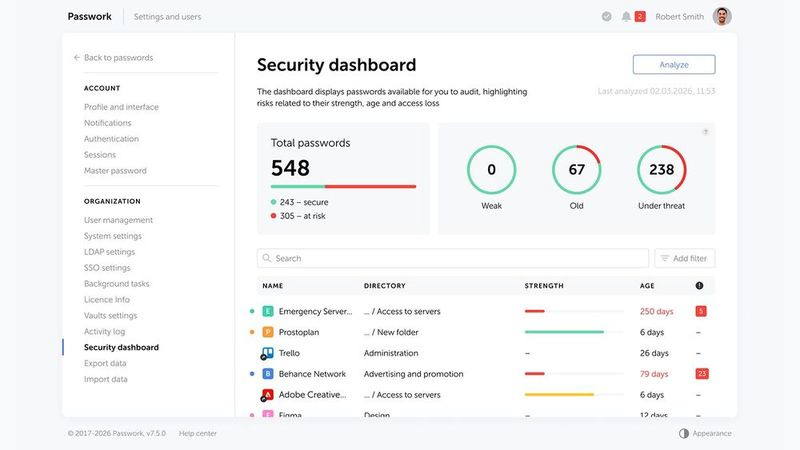Click the Emergency Server red strength bar
Image resolution: width=800 pixels, height=450 pixels.
[535, 311]
